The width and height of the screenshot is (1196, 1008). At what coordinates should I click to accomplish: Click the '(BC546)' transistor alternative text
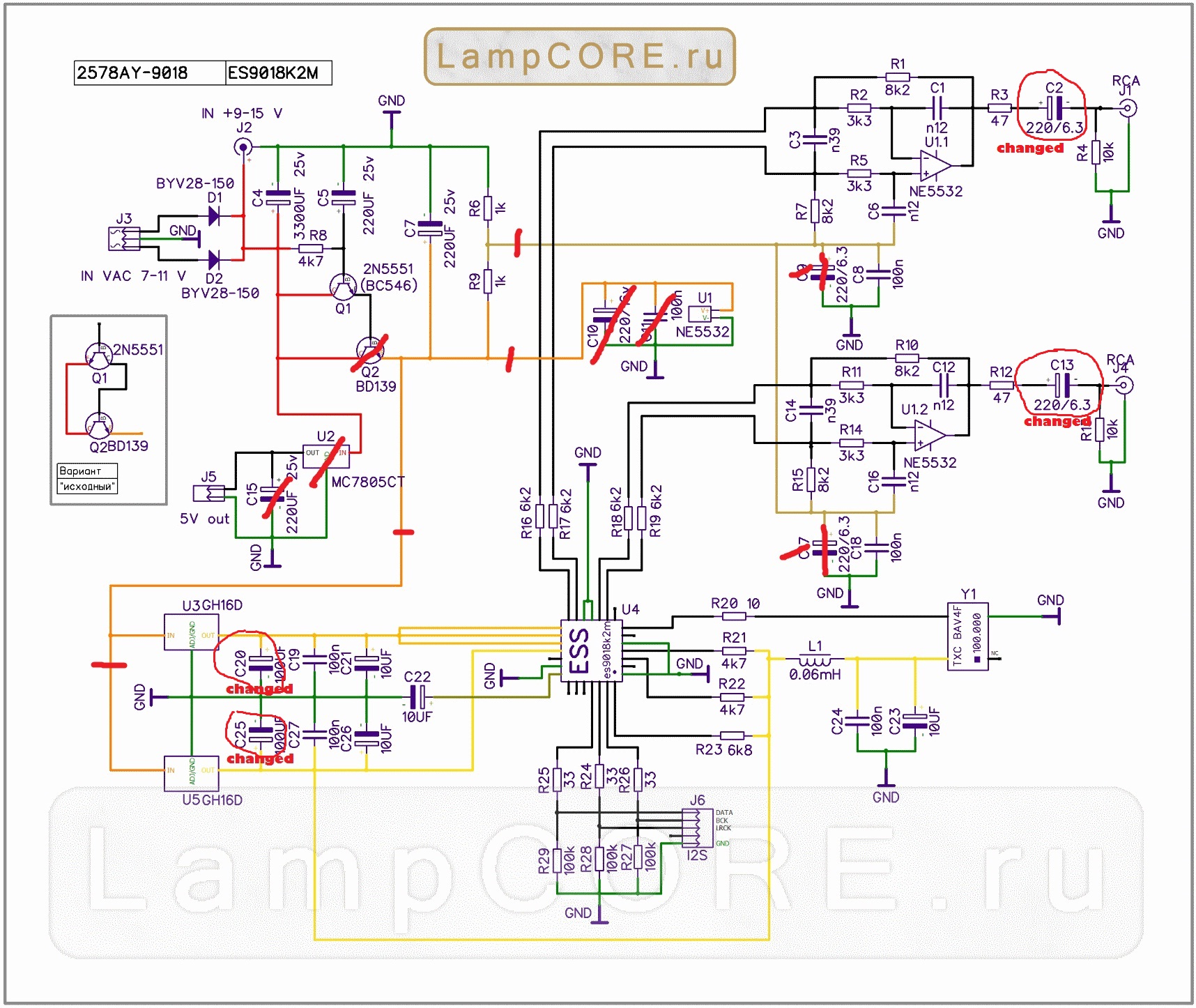(x=389, y=285)
